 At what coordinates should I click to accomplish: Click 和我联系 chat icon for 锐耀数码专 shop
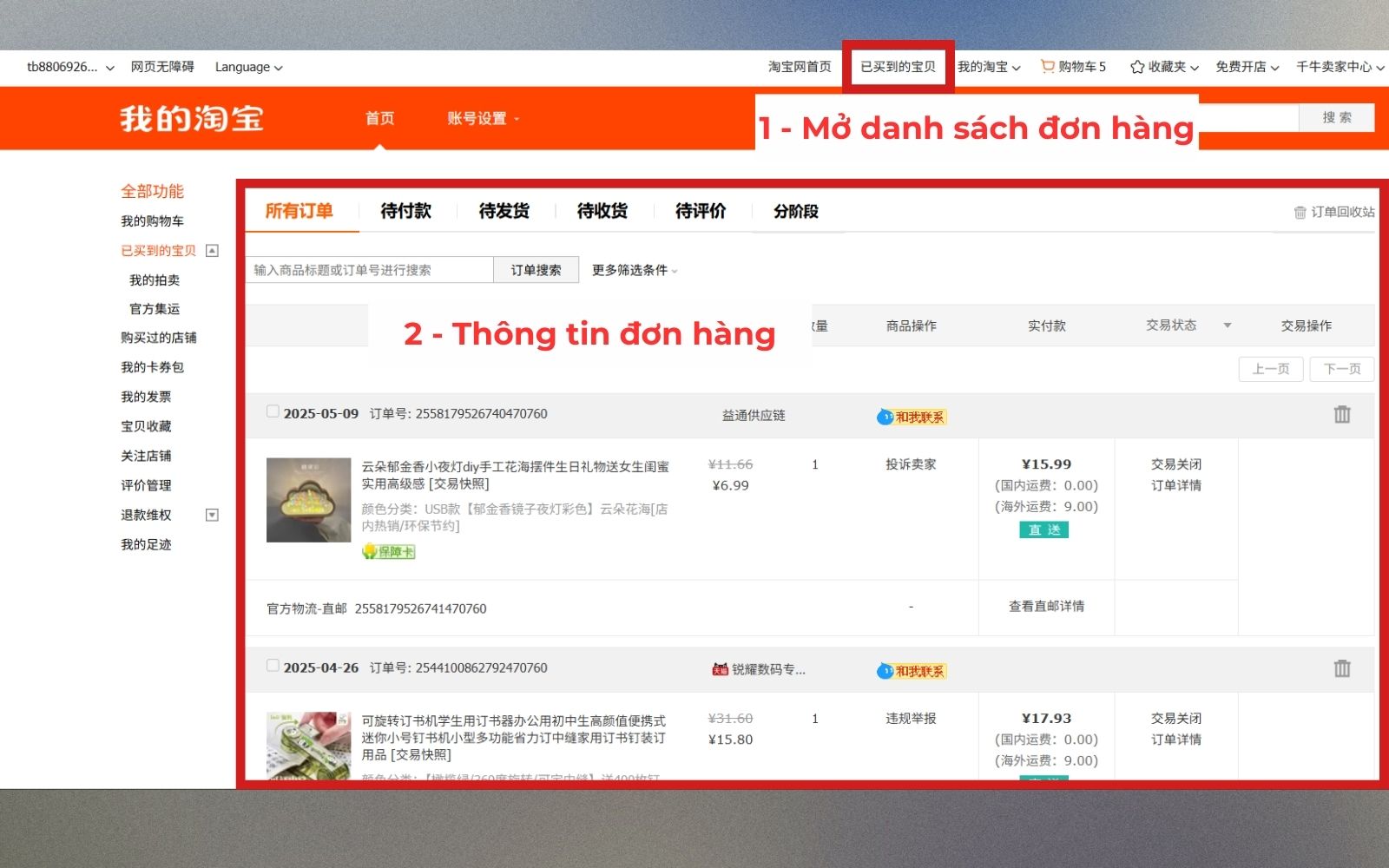pyautogui.click(x=911, y=671)
